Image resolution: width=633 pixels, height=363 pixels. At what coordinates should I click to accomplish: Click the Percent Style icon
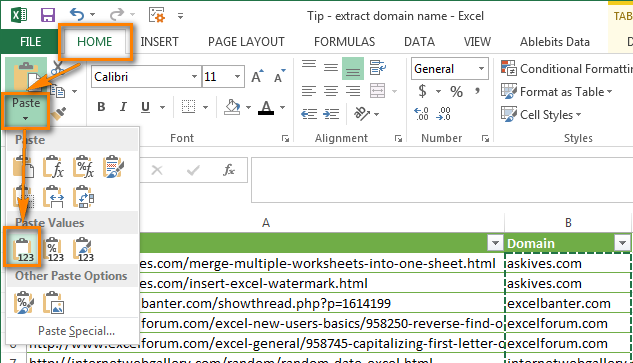coord(457,92)
